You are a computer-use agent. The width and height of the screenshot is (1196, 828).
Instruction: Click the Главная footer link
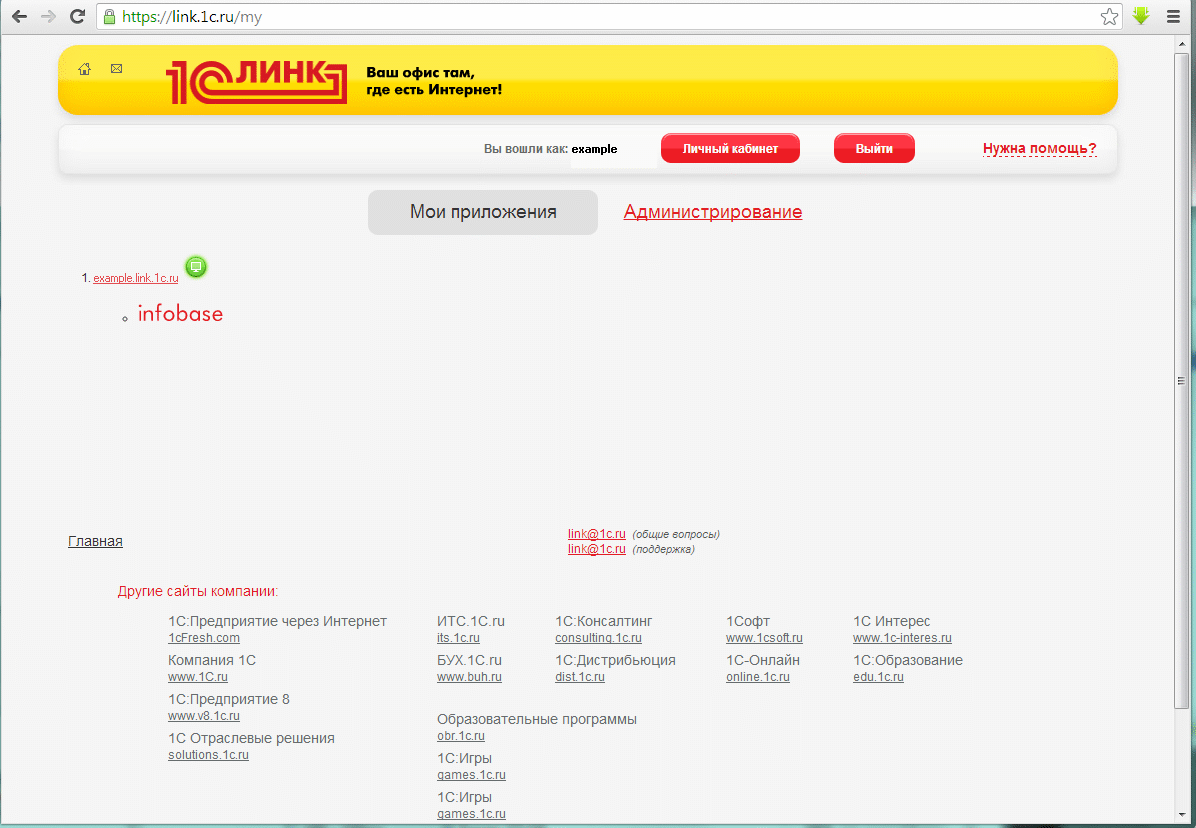point(95,541)
